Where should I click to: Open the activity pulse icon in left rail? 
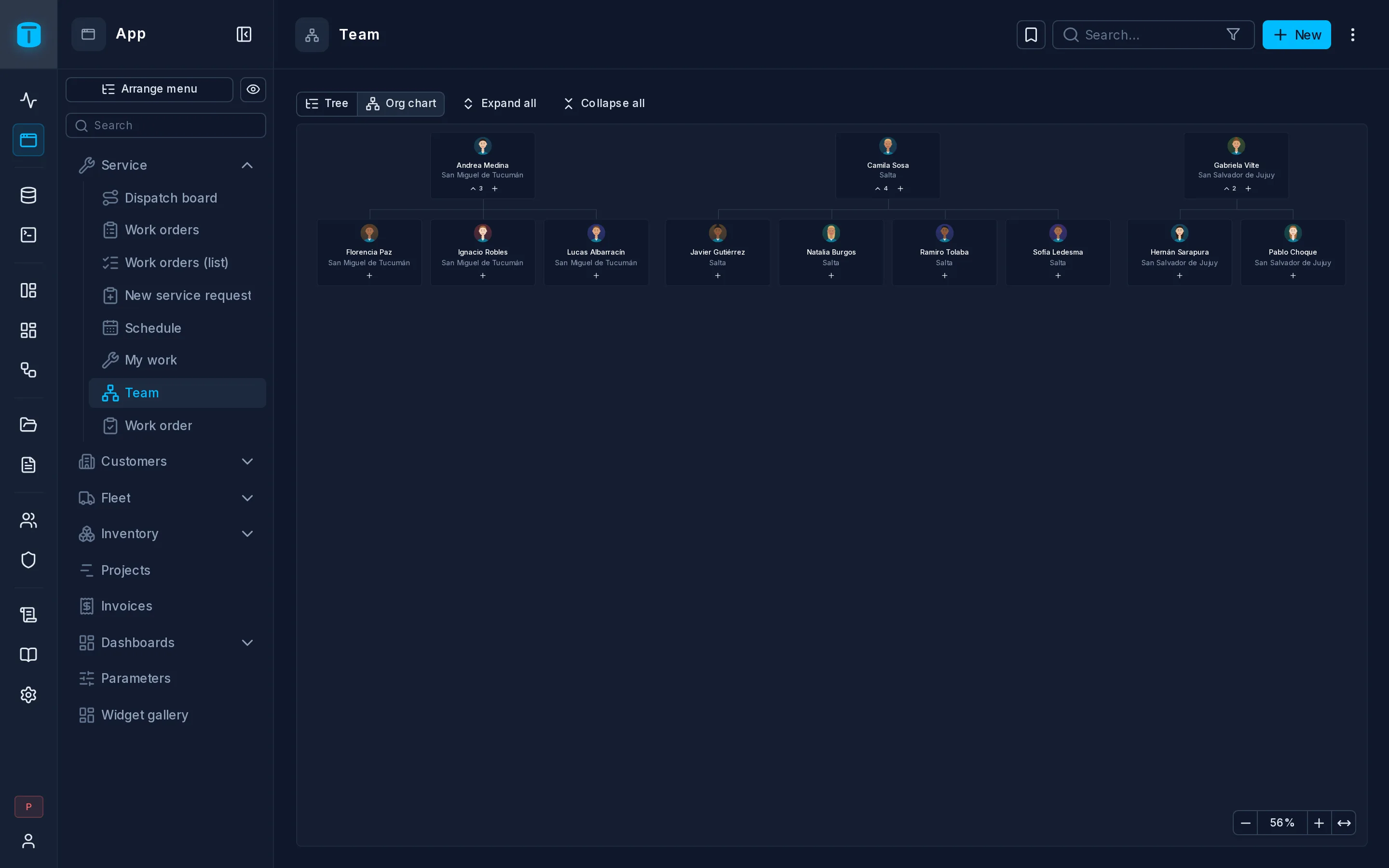point(28,100)
